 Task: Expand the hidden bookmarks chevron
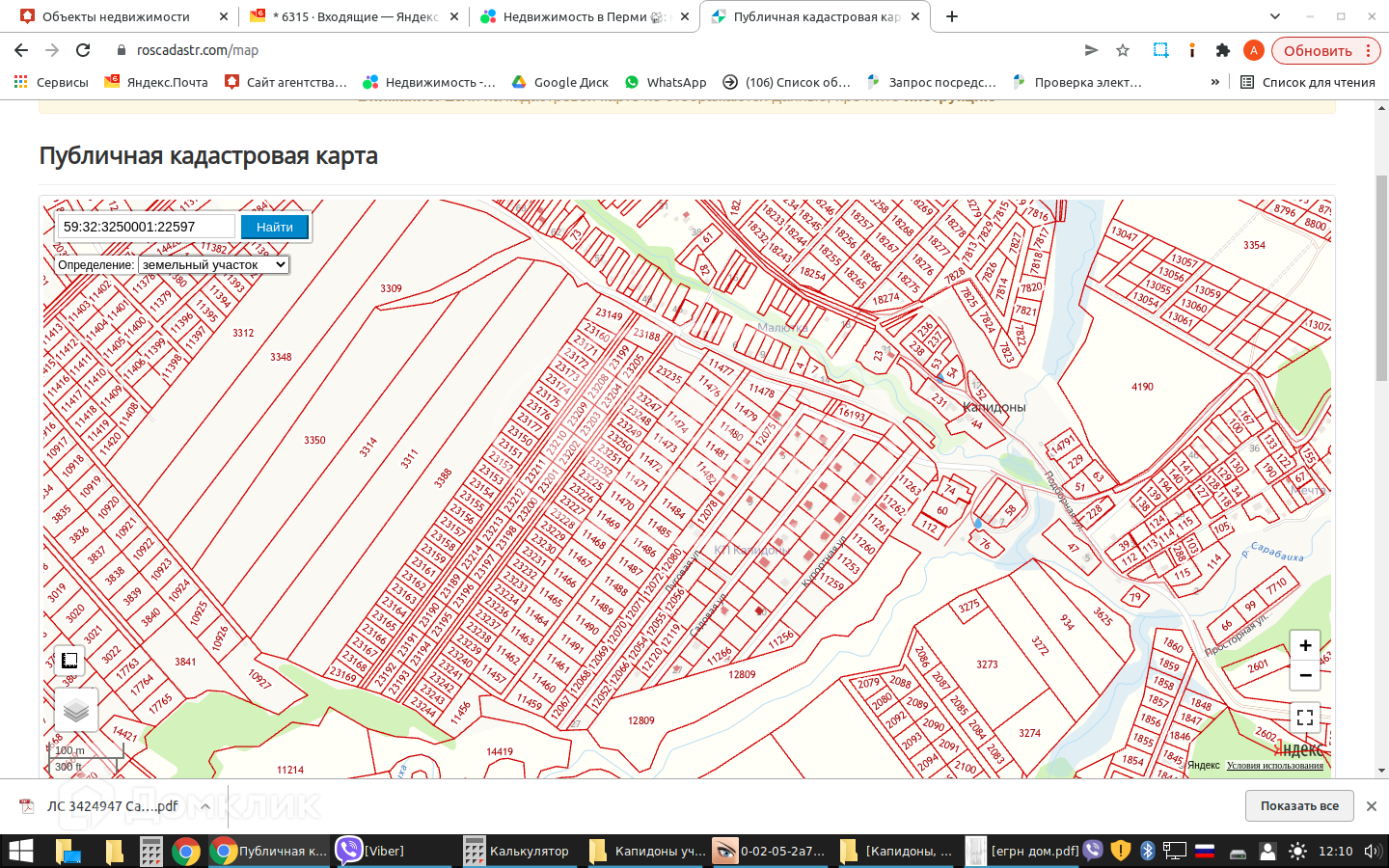click(x=1214, y=82)
